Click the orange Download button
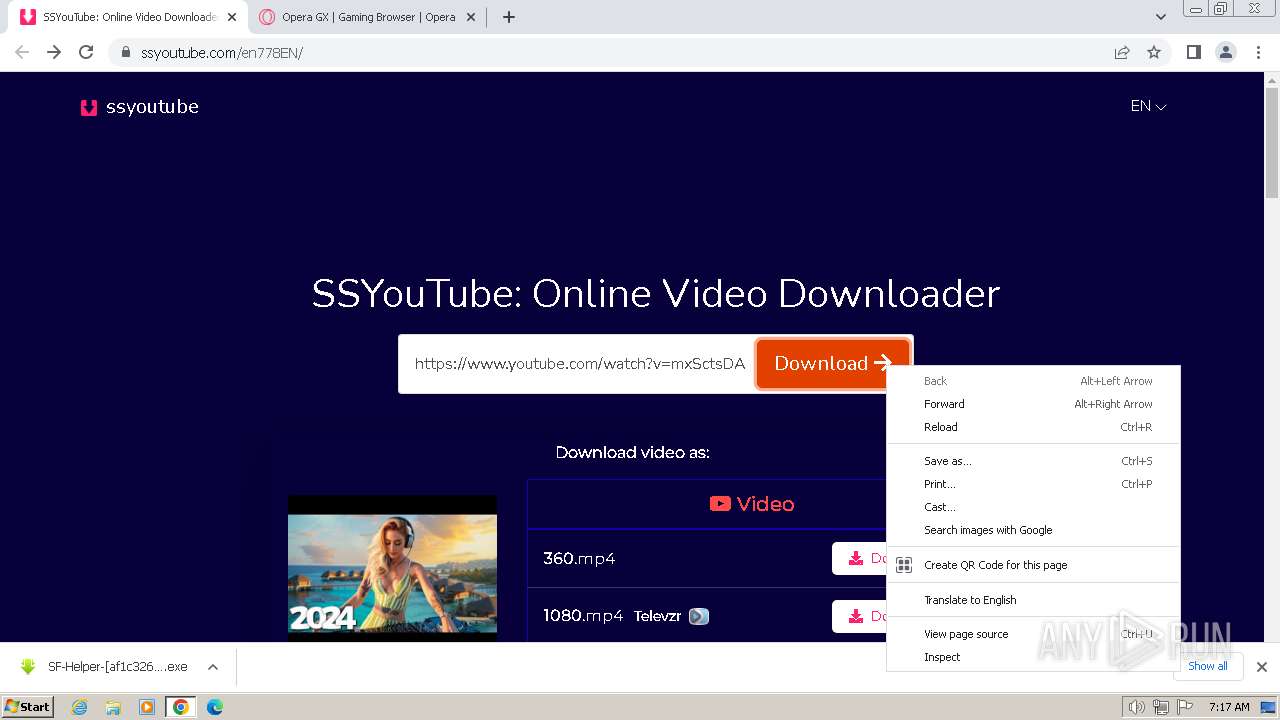 832,363
